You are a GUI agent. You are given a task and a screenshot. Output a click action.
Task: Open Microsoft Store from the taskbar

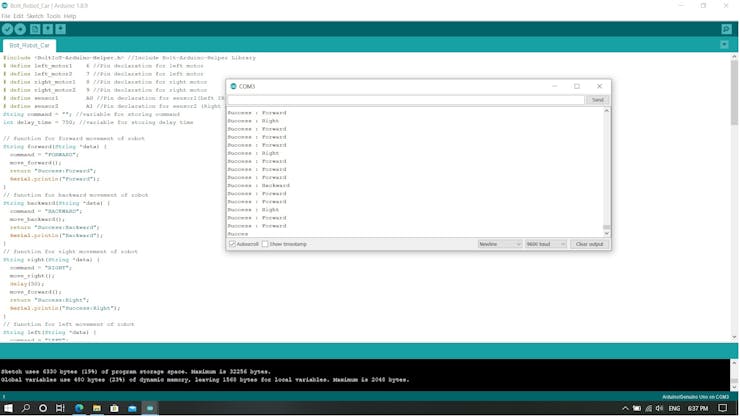pyautogui.click(x=114, y=408)
